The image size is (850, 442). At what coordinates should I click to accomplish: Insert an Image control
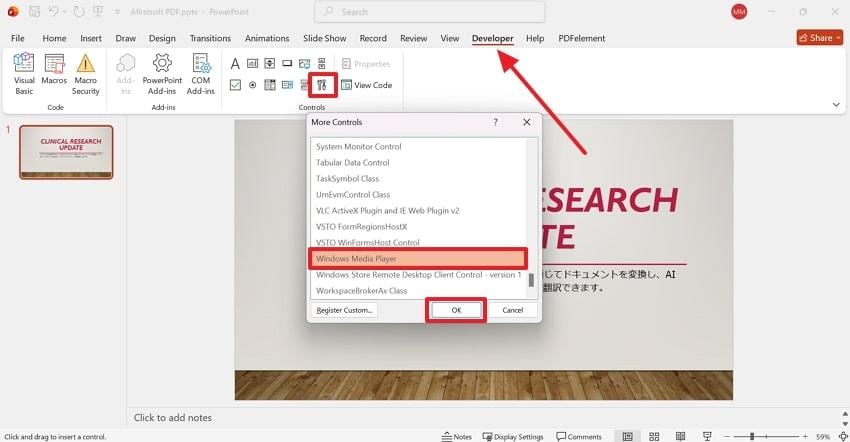click(305, 63)
